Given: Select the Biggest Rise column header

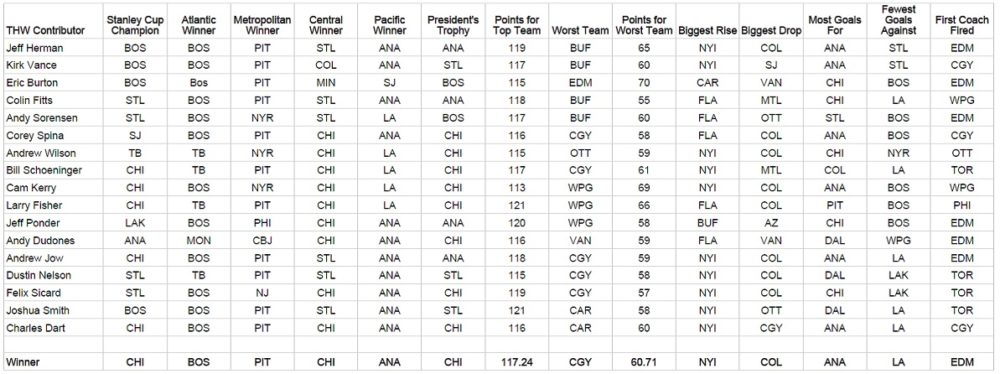Looking at the screenshot, I should point(707,30).
